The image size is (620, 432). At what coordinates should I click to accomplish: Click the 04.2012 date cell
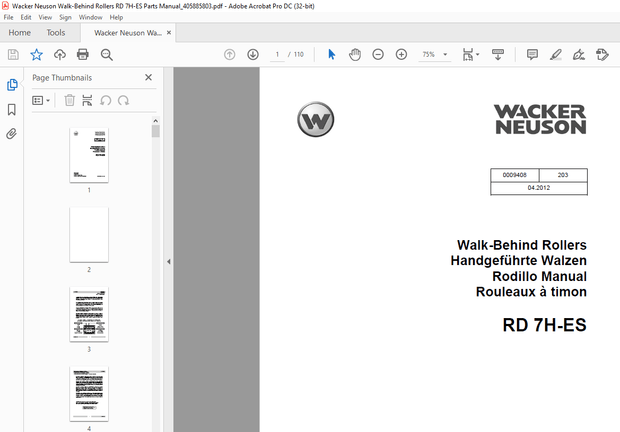click(539, 188)
